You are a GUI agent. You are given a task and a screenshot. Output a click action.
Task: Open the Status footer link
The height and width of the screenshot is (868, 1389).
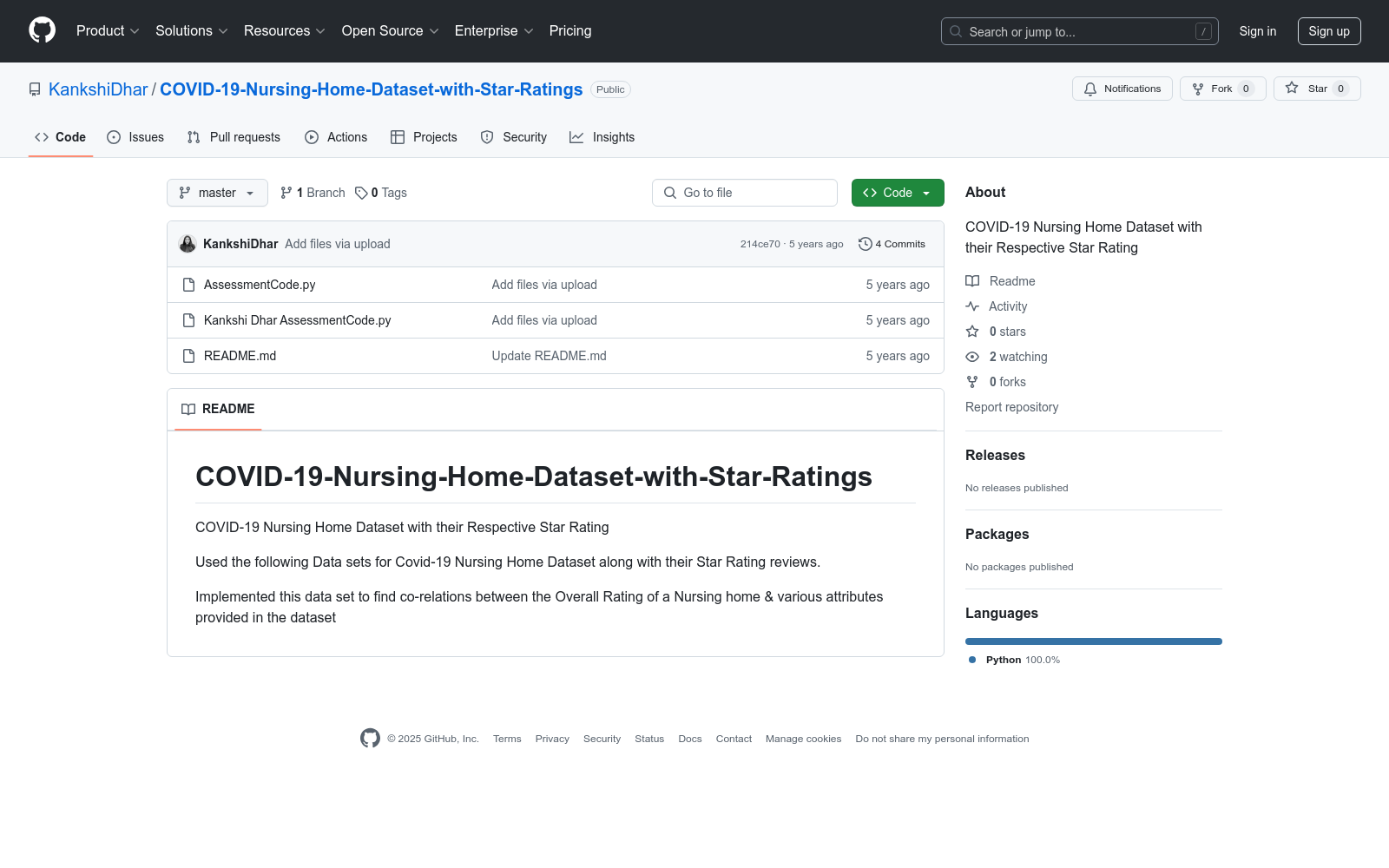click(x=649, y=739)
